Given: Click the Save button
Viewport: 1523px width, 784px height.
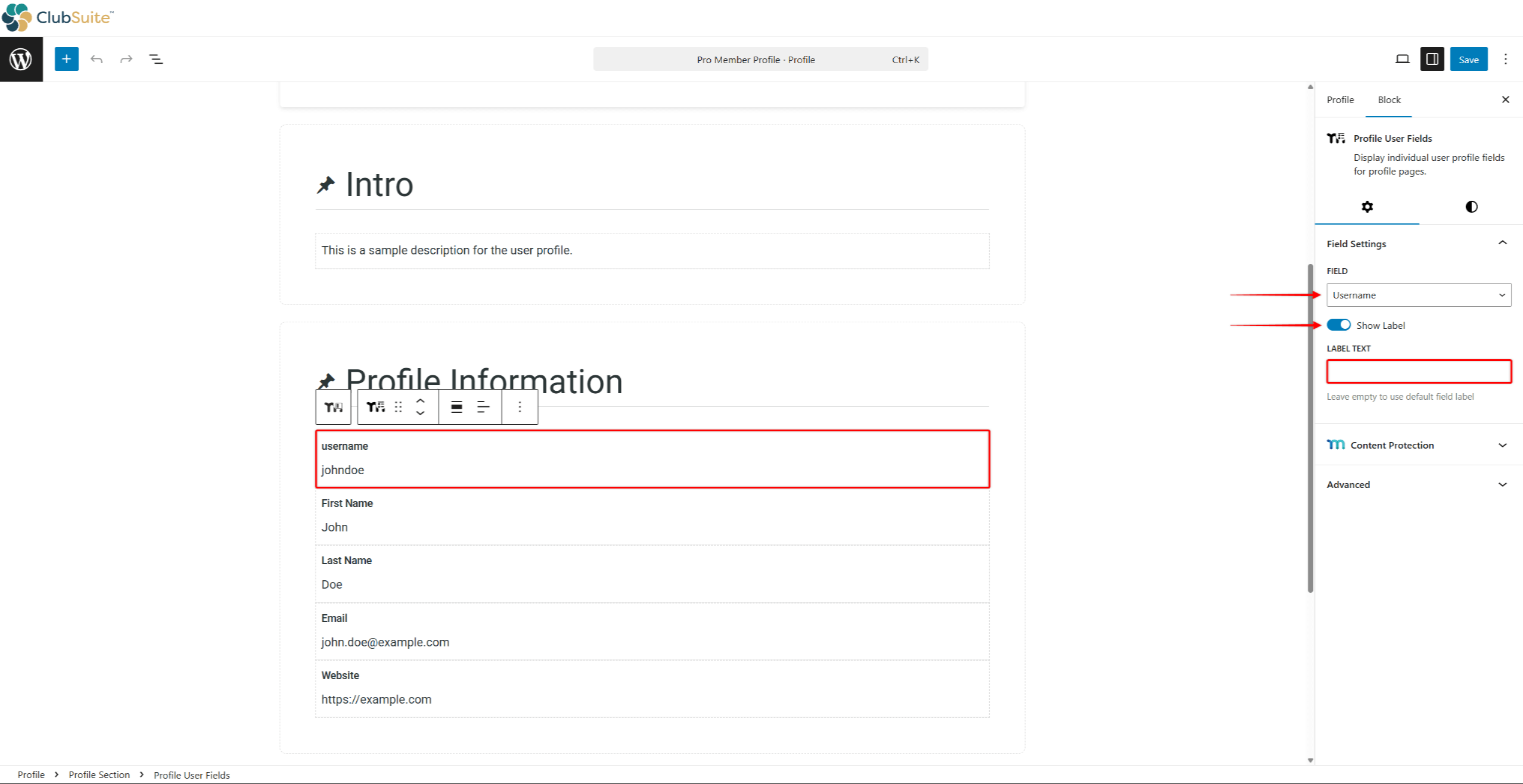Looking at the screenshot, I should point(1468,59).
